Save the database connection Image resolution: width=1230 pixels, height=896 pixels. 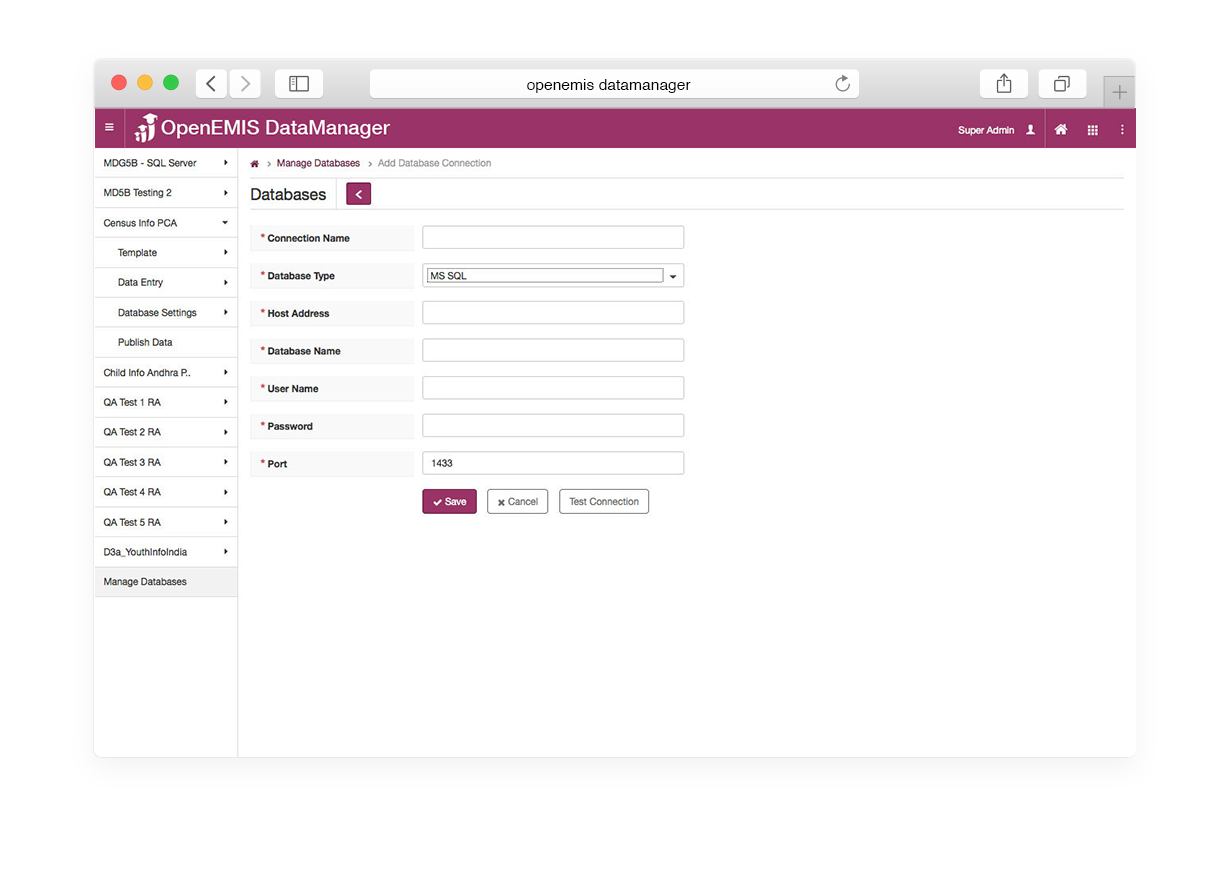pyautogui.click(x=449, y=502)
